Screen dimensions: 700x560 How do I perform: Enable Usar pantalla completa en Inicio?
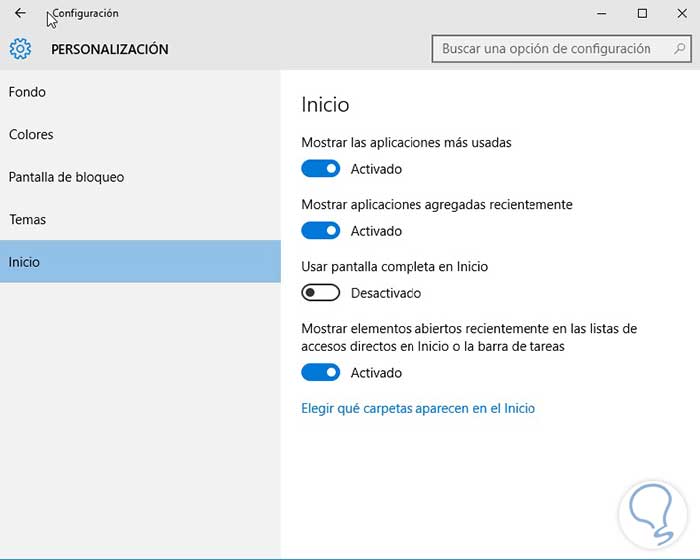pos(321,293)
